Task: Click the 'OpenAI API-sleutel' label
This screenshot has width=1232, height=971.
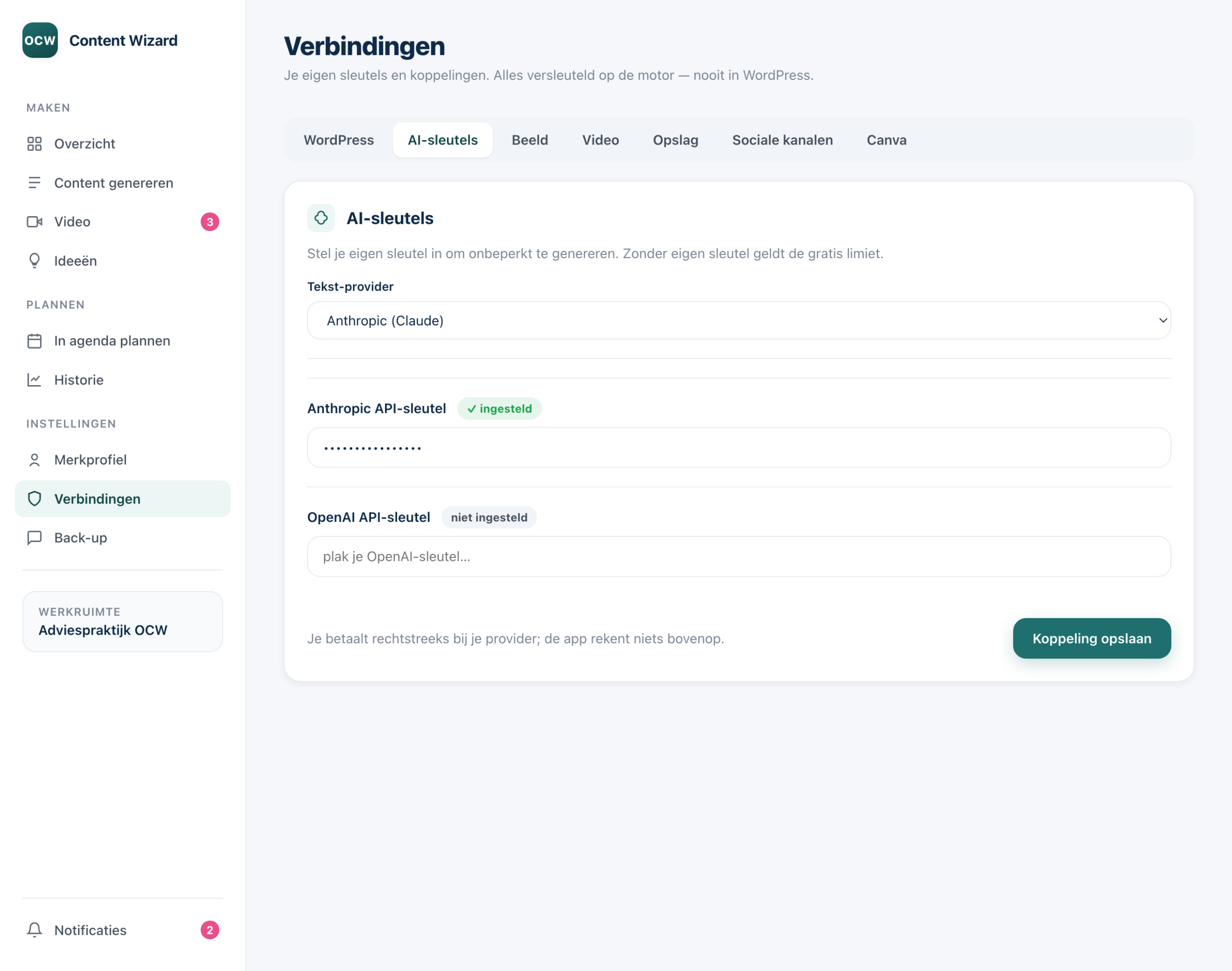Action: 369,518
